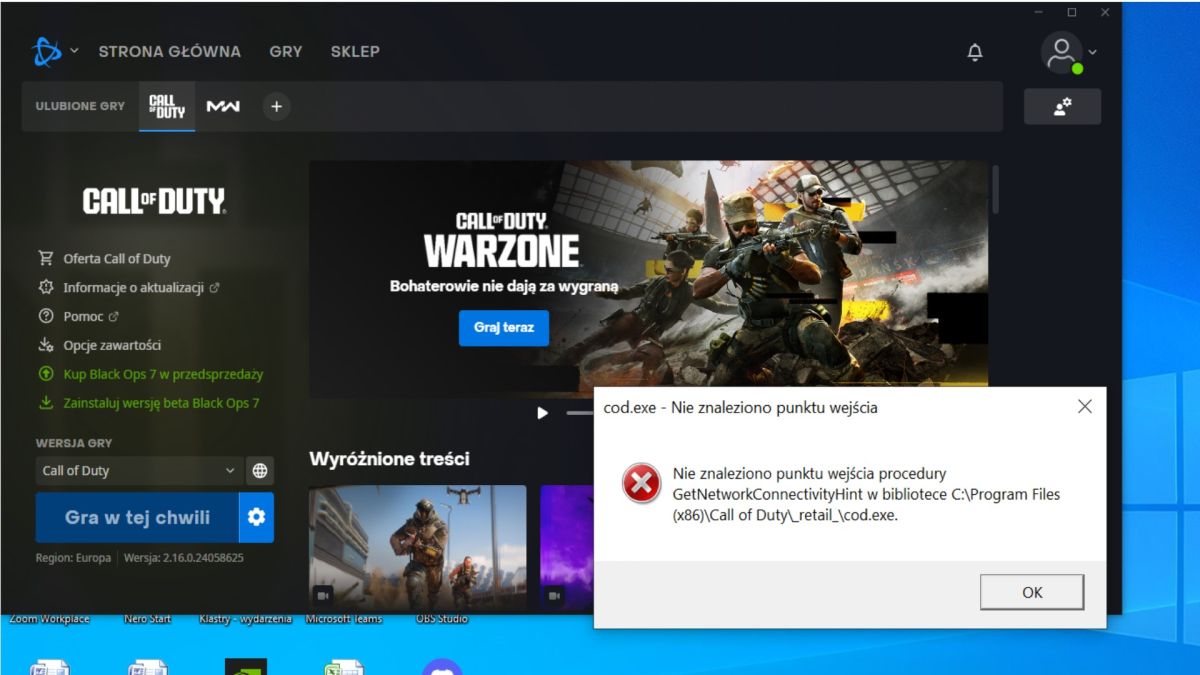Click the gear icon beside Informacje o aktualizacji
The image size is (1200, 675).
(46, 287)
